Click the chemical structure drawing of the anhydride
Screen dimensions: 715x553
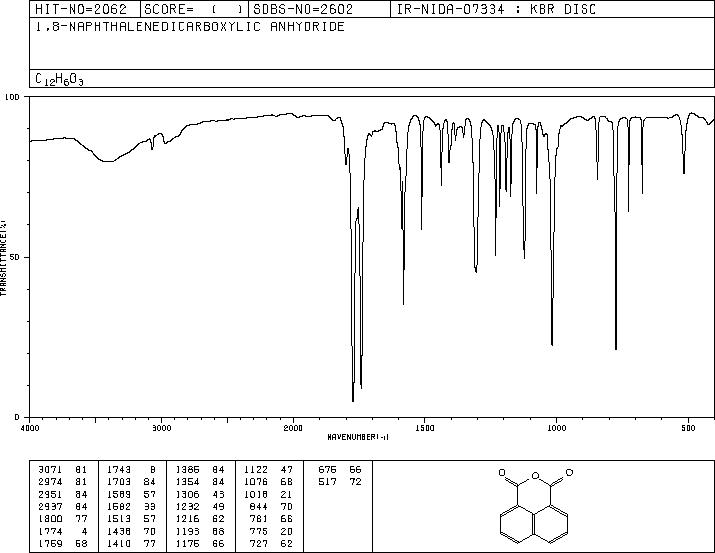tap(534, 506)
